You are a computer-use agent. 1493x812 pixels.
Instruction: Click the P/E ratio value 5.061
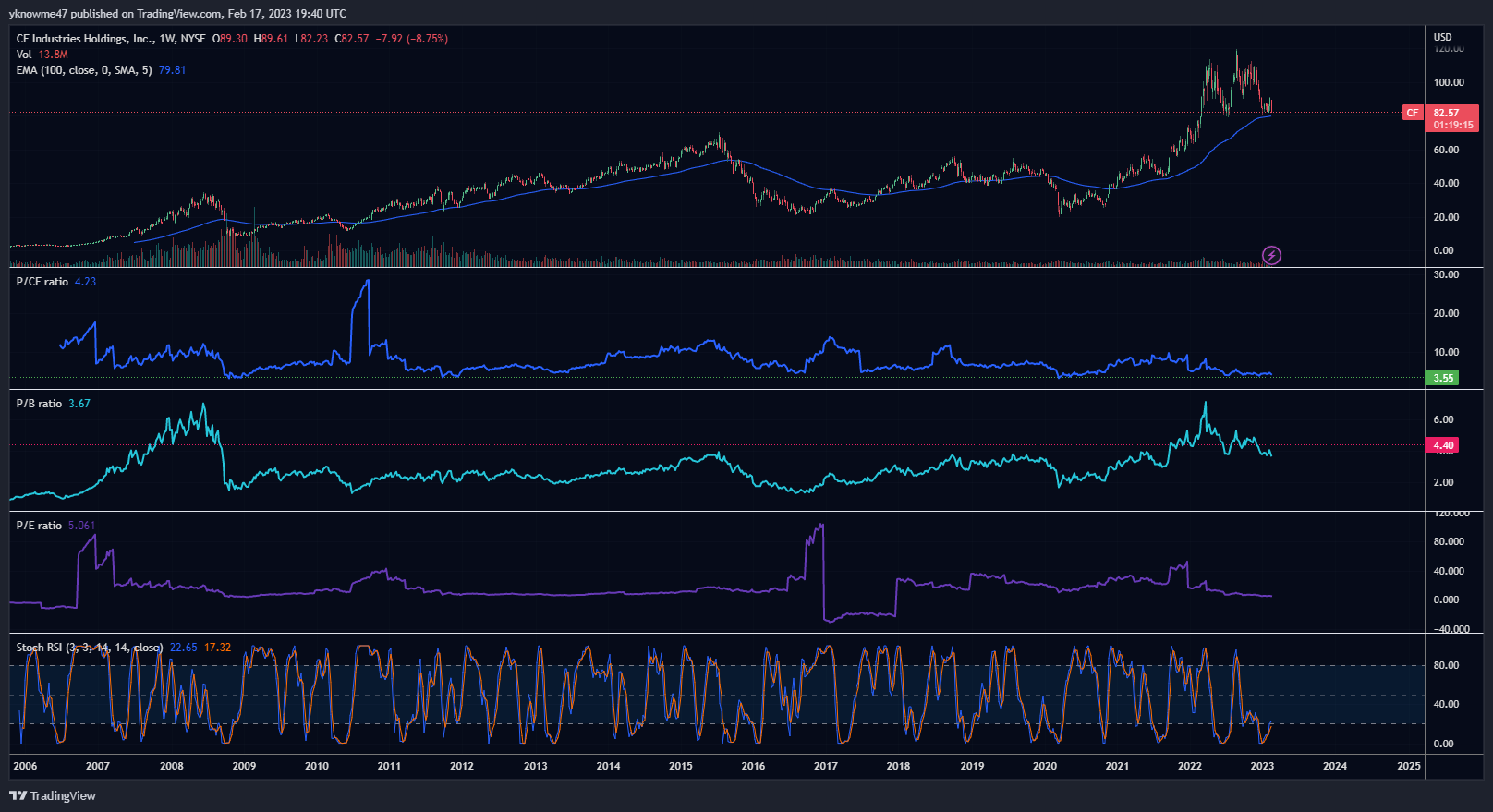(81, 526)
